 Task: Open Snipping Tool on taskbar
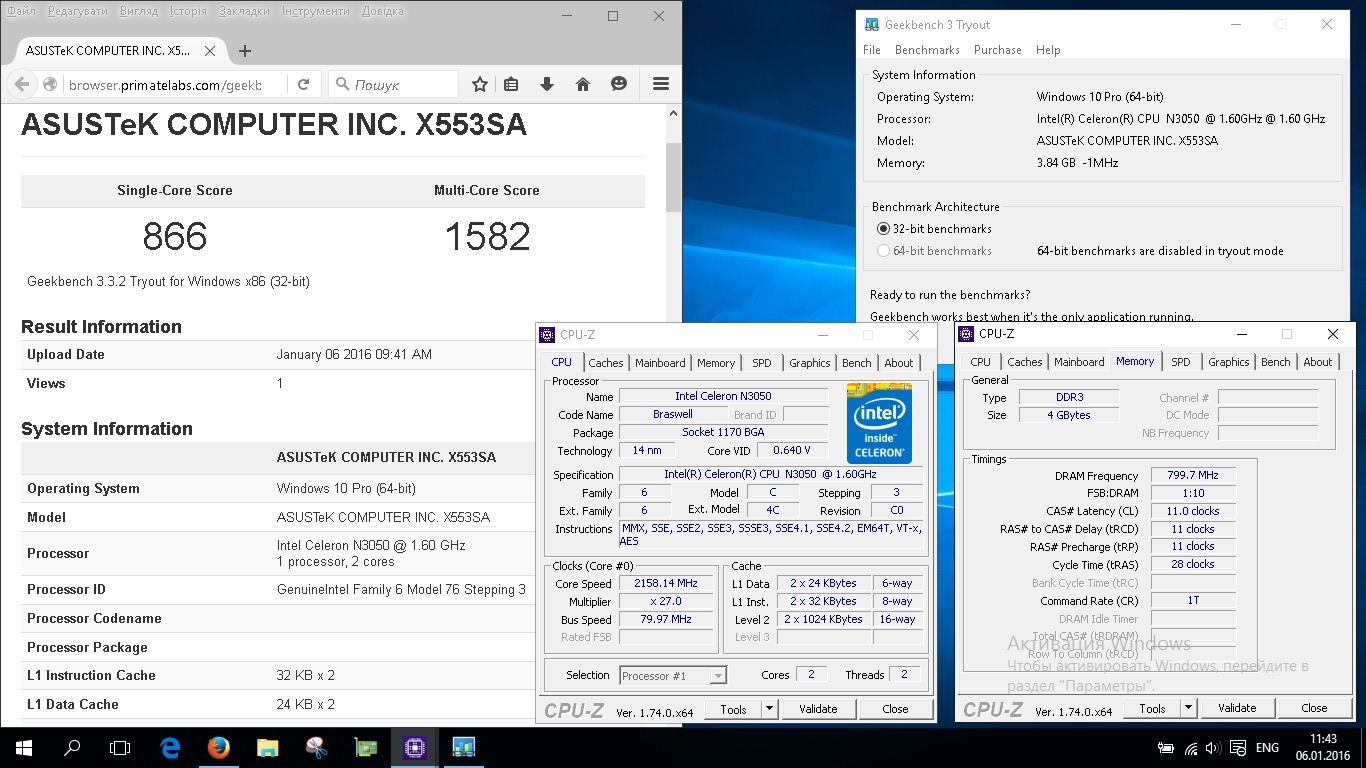click(x=316, y=747)
